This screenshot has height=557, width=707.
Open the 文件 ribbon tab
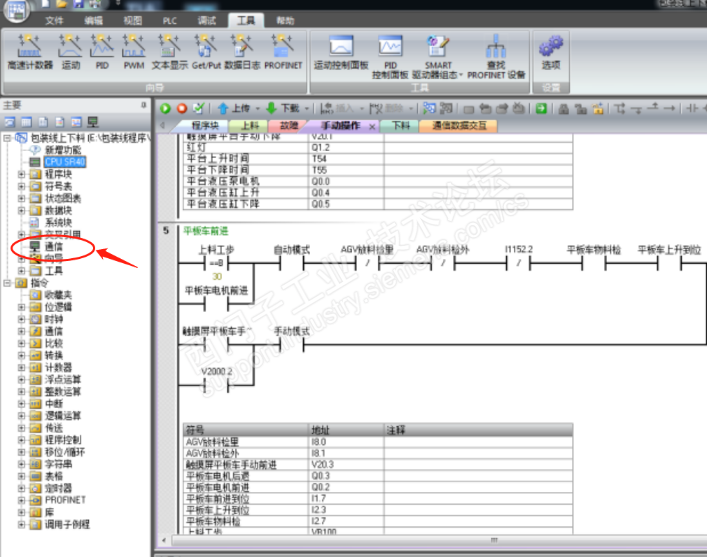55,20
